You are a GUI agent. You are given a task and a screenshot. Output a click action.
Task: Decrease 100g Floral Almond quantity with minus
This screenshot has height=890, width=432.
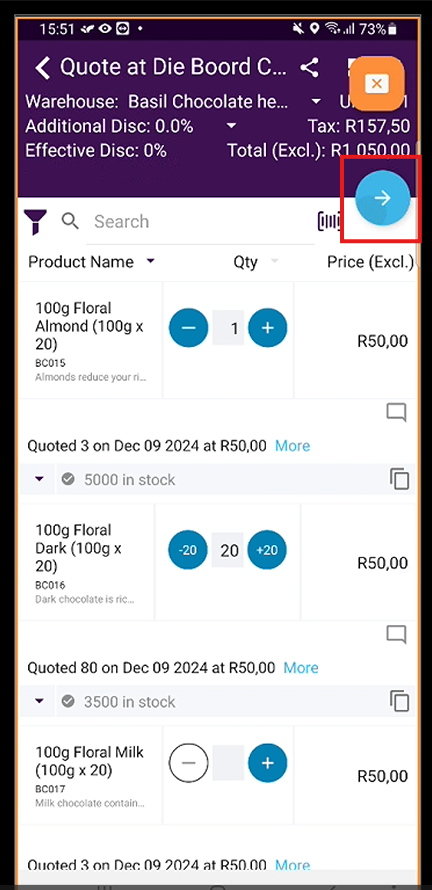point(188,328)
